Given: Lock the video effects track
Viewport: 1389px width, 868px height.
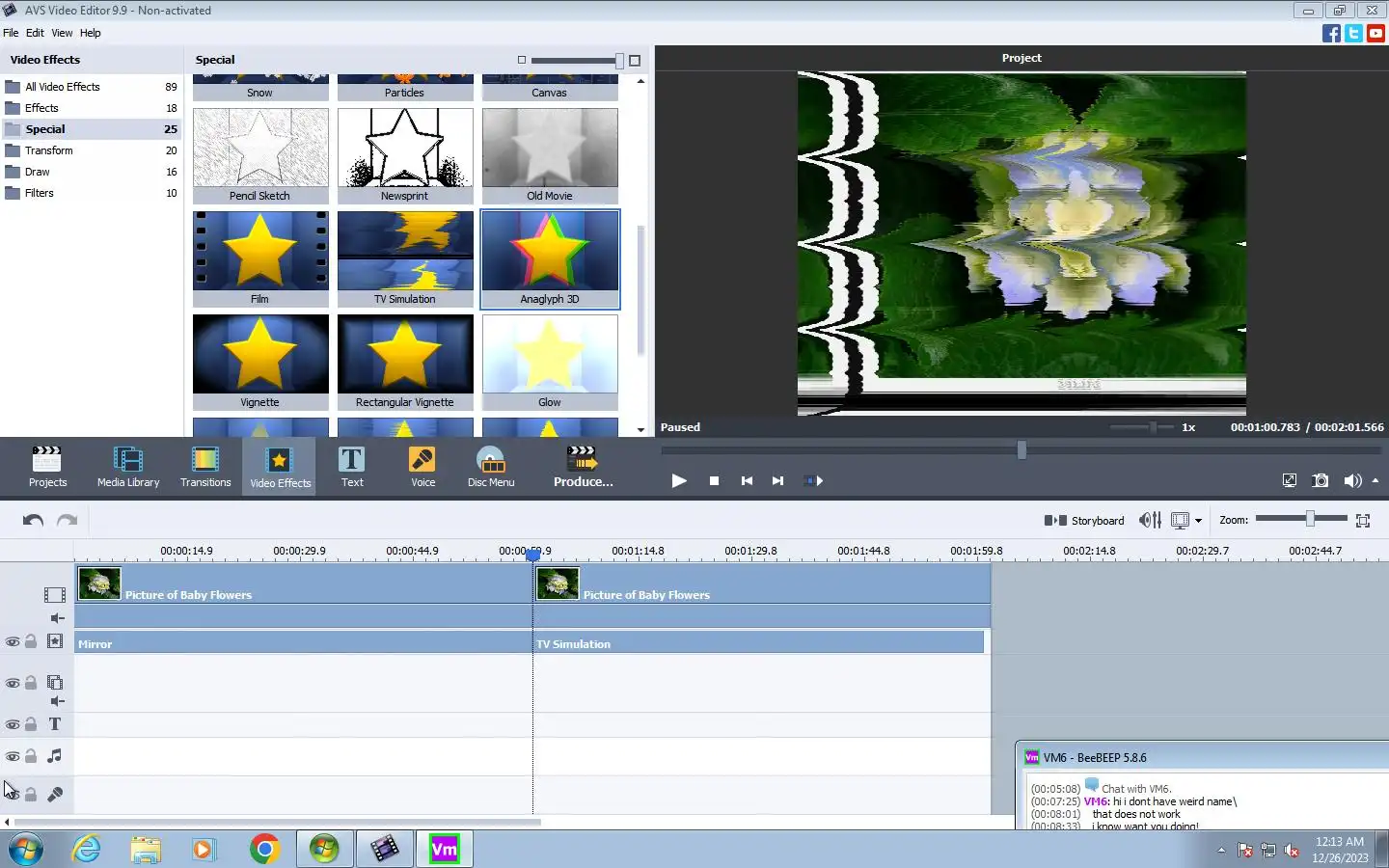Looking at the screenshot, I should point(31,641).
